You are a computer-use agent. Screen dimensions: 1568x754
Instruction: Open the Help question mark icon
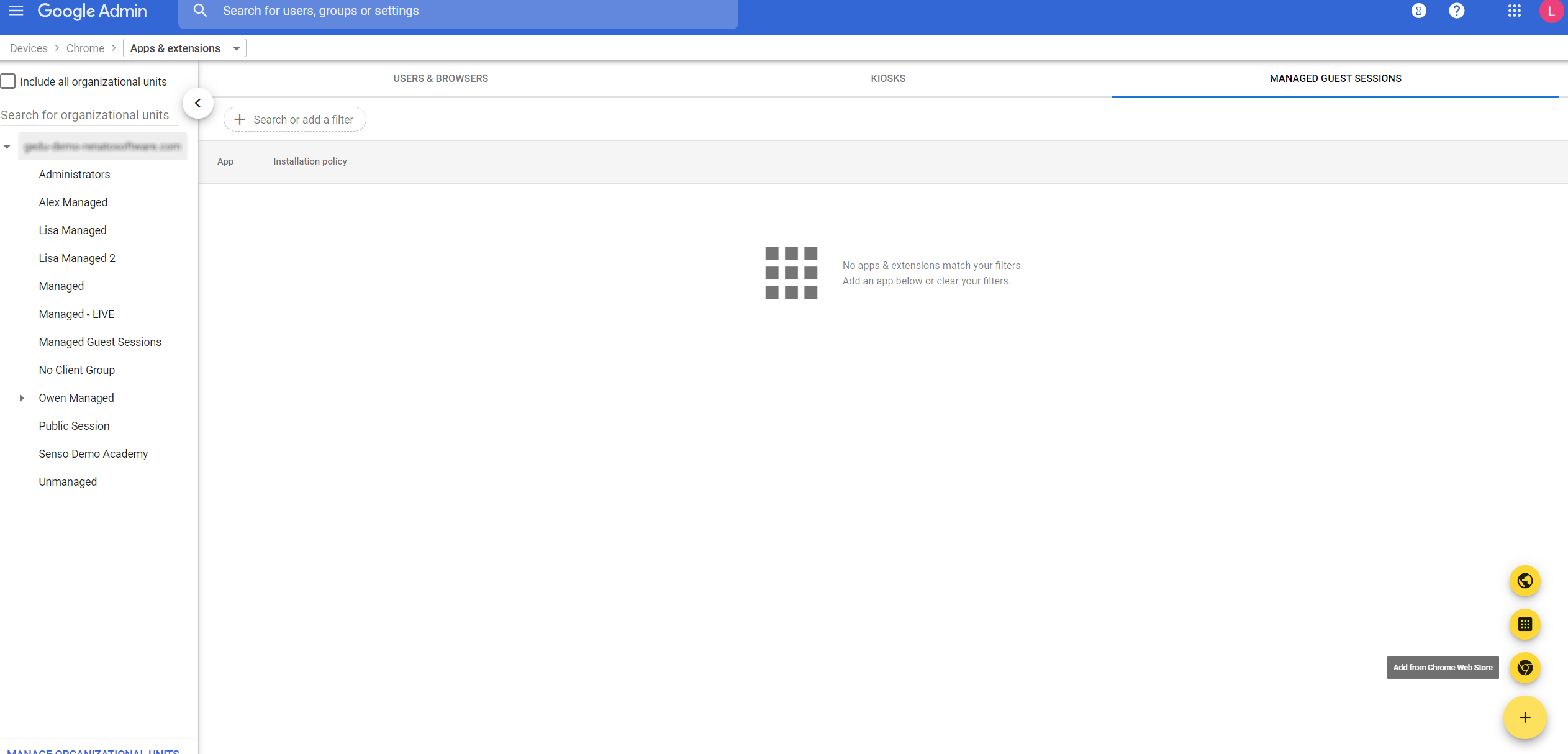point(1456,11)
